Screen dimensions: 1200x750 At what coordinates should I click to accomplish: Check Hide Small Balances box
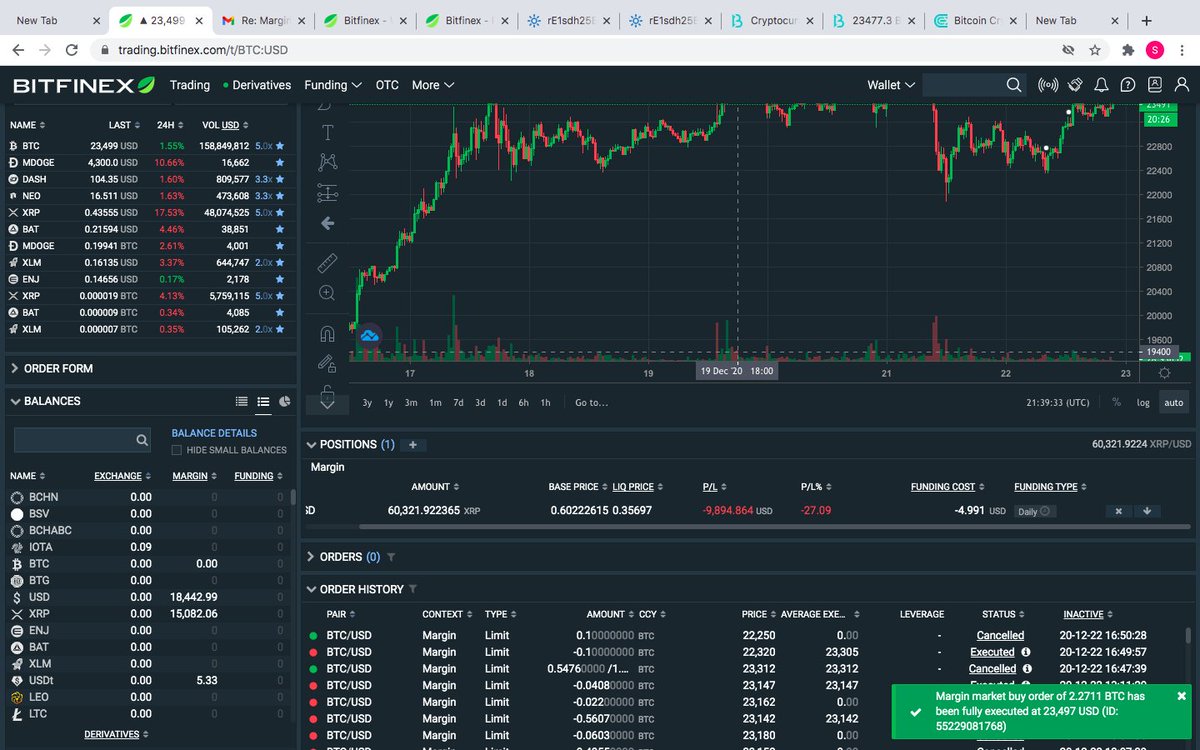pos(177,450)
